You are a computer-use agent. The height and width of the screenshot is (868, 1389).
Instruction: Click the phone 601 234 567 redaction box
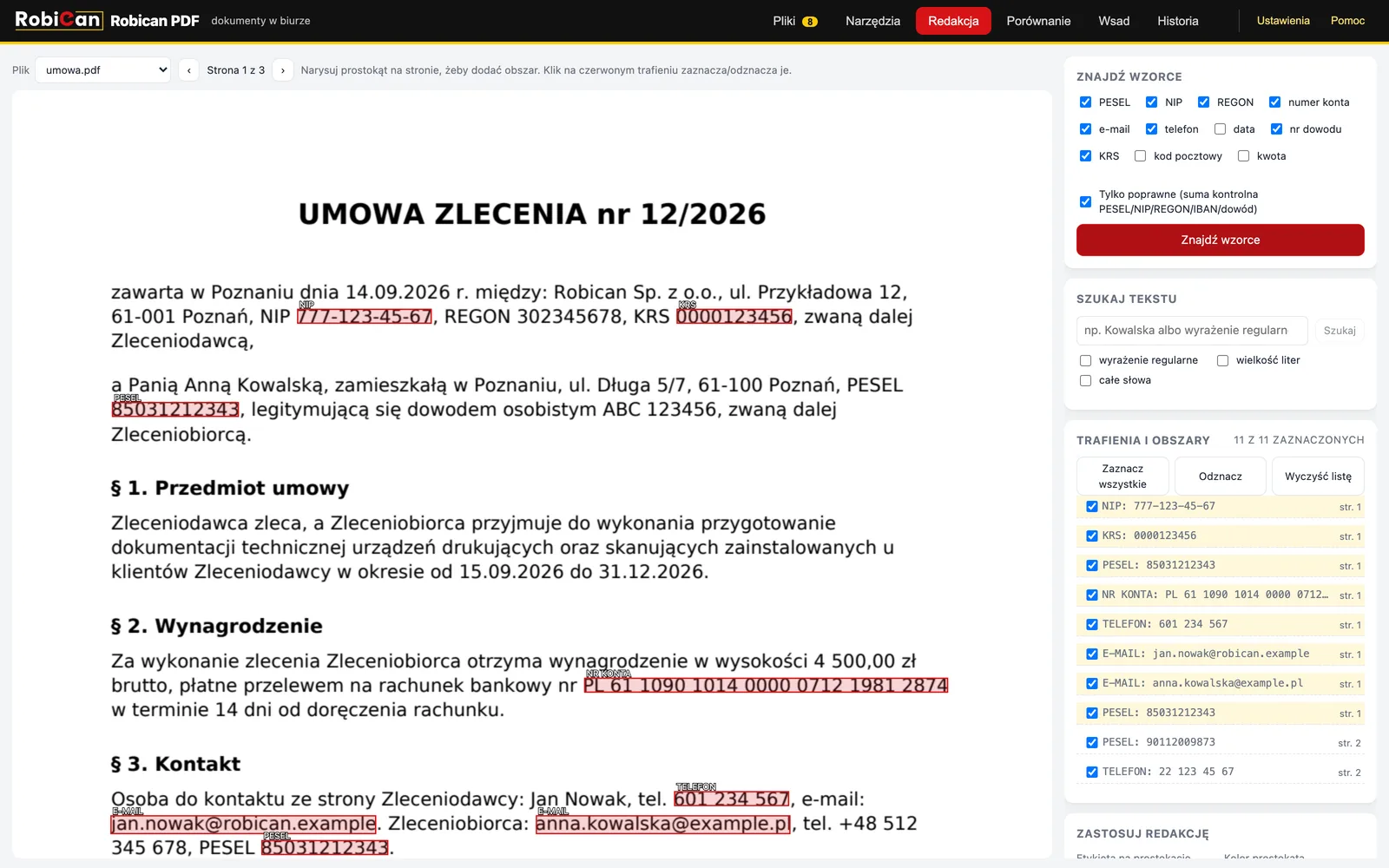point(732,799)
